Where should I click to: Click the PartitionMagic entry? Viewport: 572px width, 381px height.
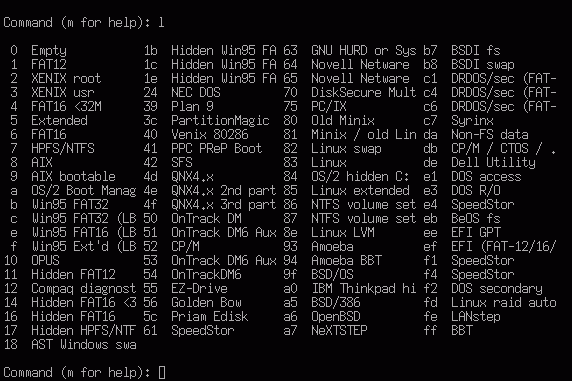pos(220,120)
